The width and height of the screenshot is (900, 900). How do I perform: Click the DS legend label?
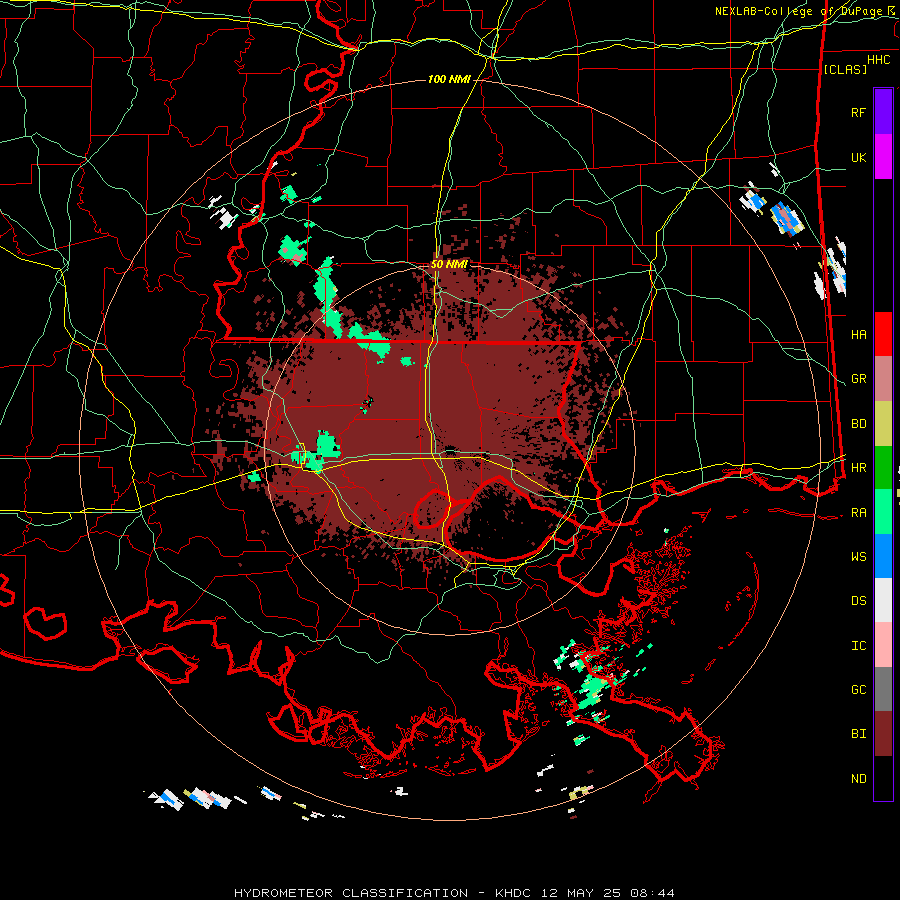click(x=859, y=600)
